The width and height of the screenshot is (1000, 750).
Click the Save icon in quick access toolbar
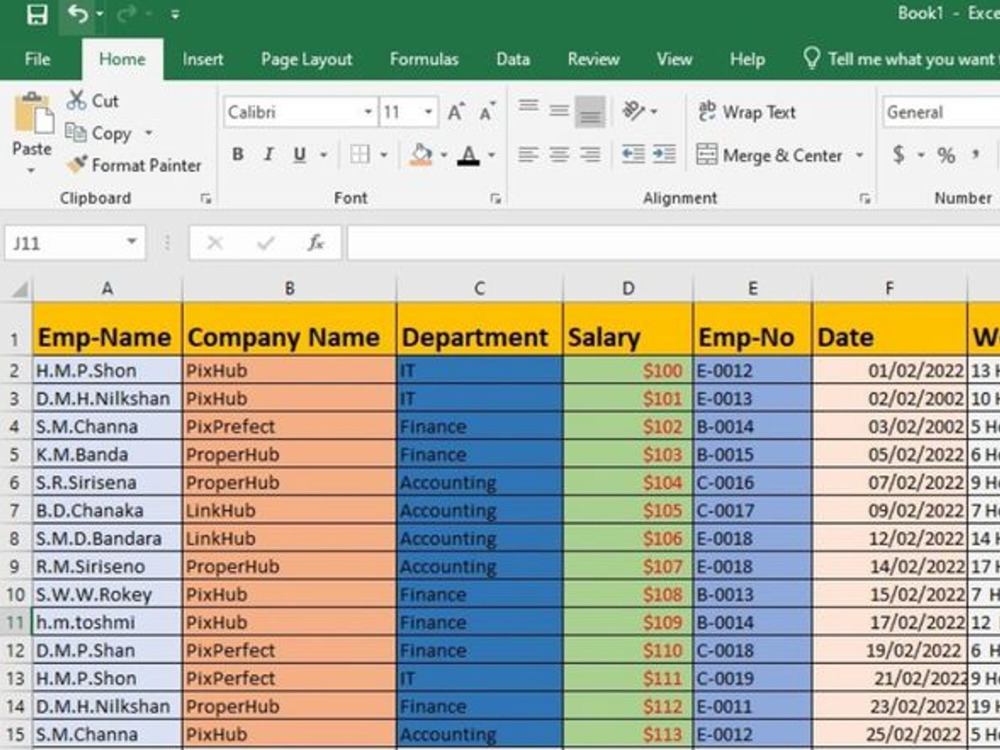tap(37, 14)
